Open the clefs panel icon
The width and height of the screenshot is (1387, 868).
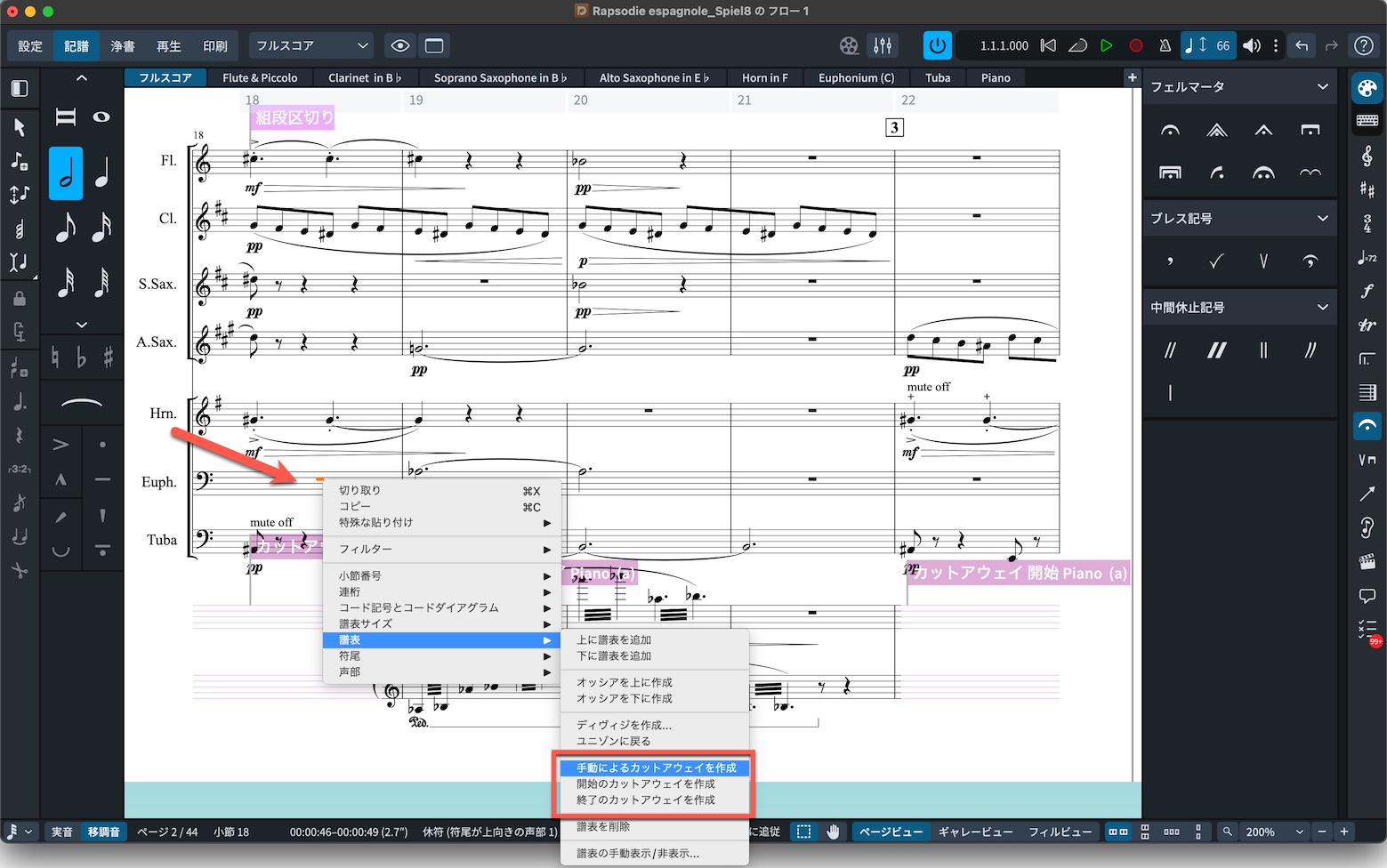1367,157
